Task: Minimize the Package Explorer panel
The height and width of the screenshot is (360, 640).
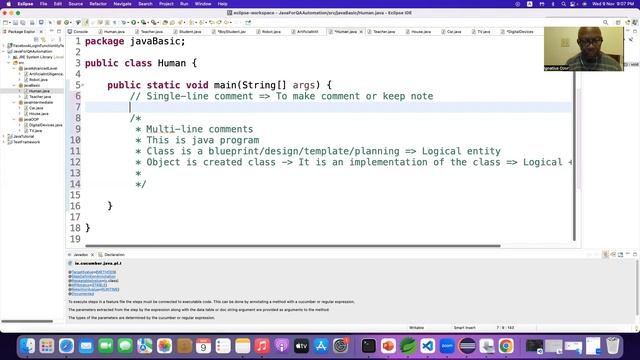Action: [x=52, y=31]
